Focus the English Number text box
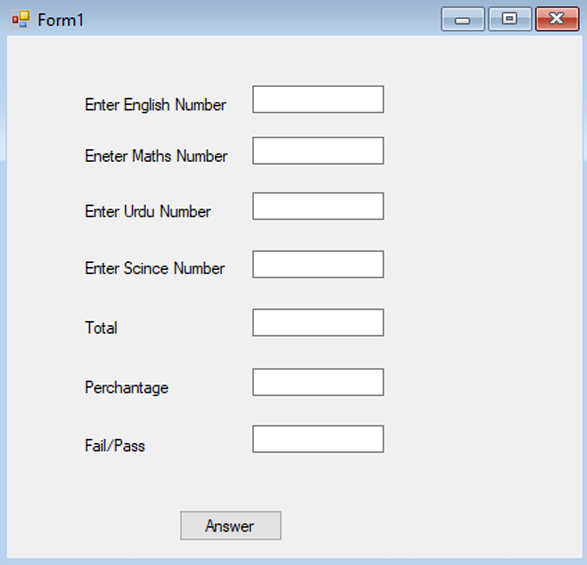Viewport: 587px width, 565px height. click(318, 99)
